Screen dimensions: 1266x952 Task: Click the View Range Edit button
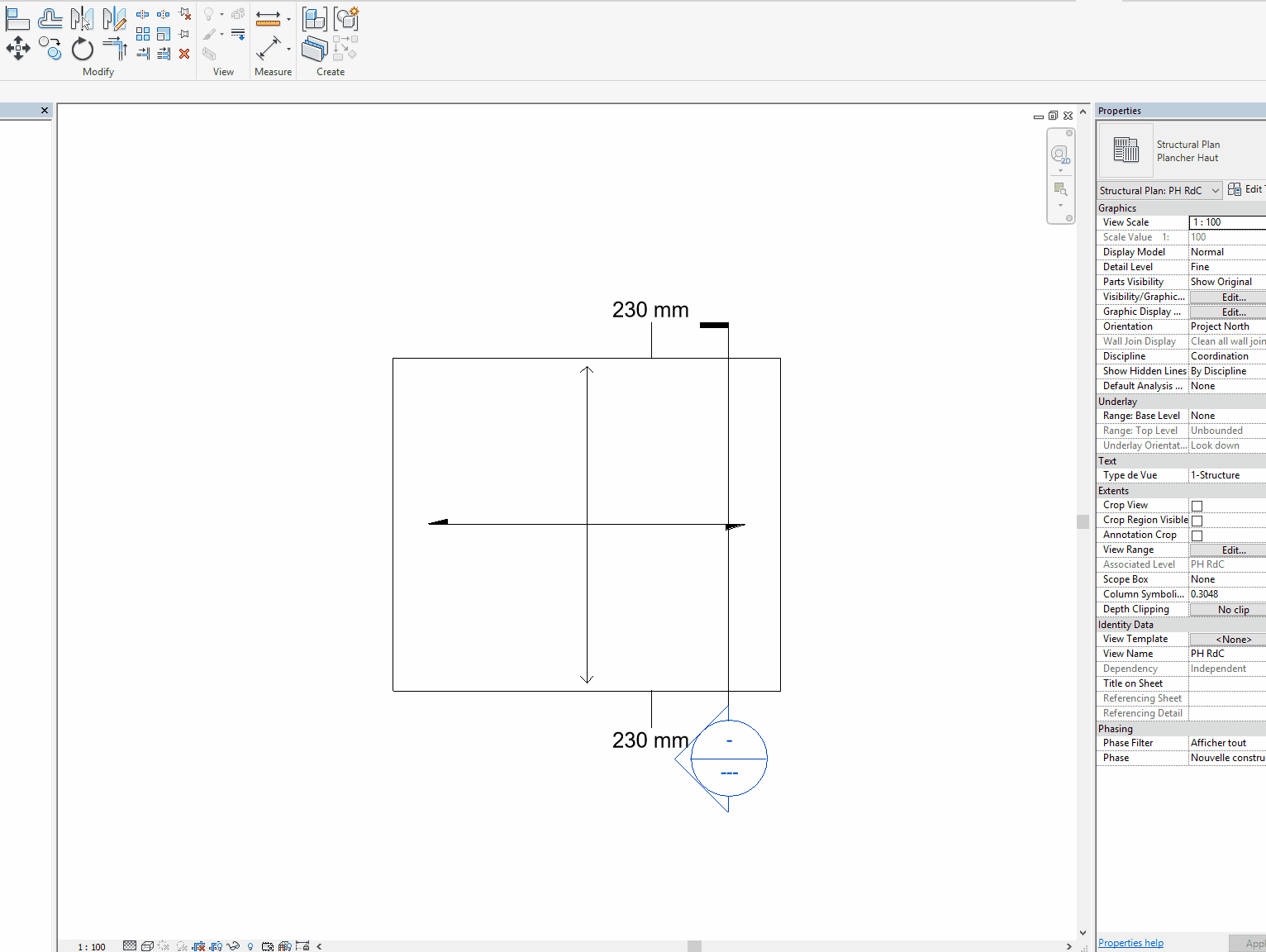1233,550
